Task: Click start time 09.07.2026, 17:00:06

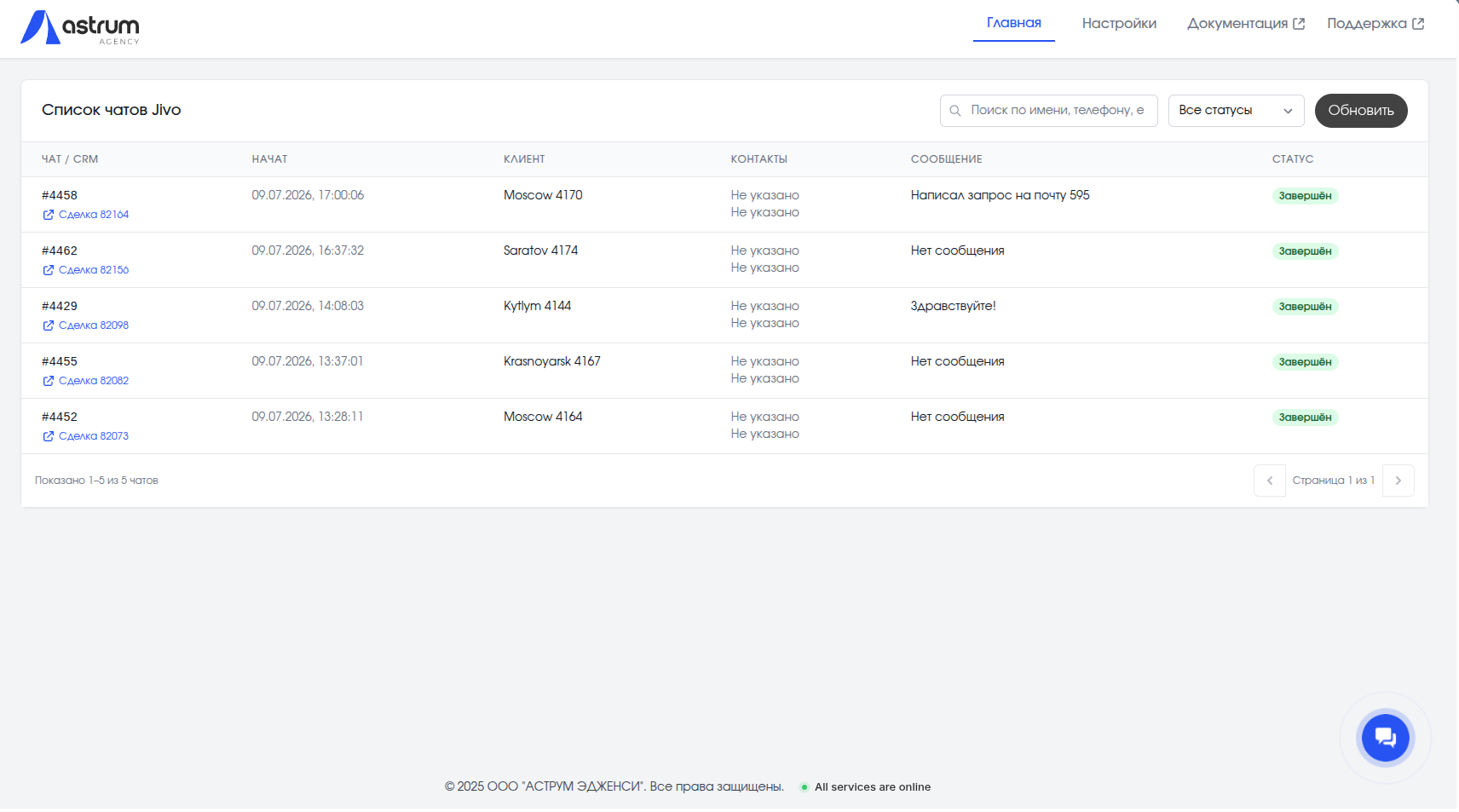Action: click(x=308, y=195)
